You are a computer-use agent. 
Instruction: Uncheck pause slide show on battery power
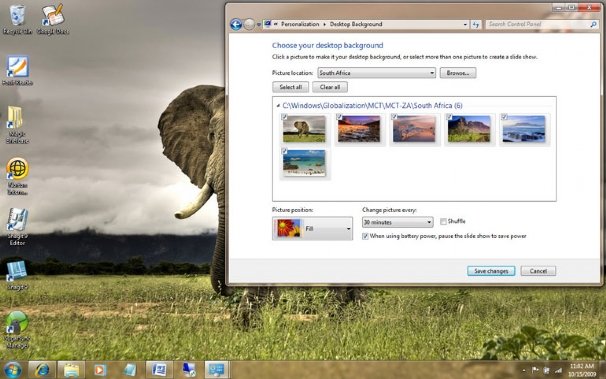tap(365, 236)
